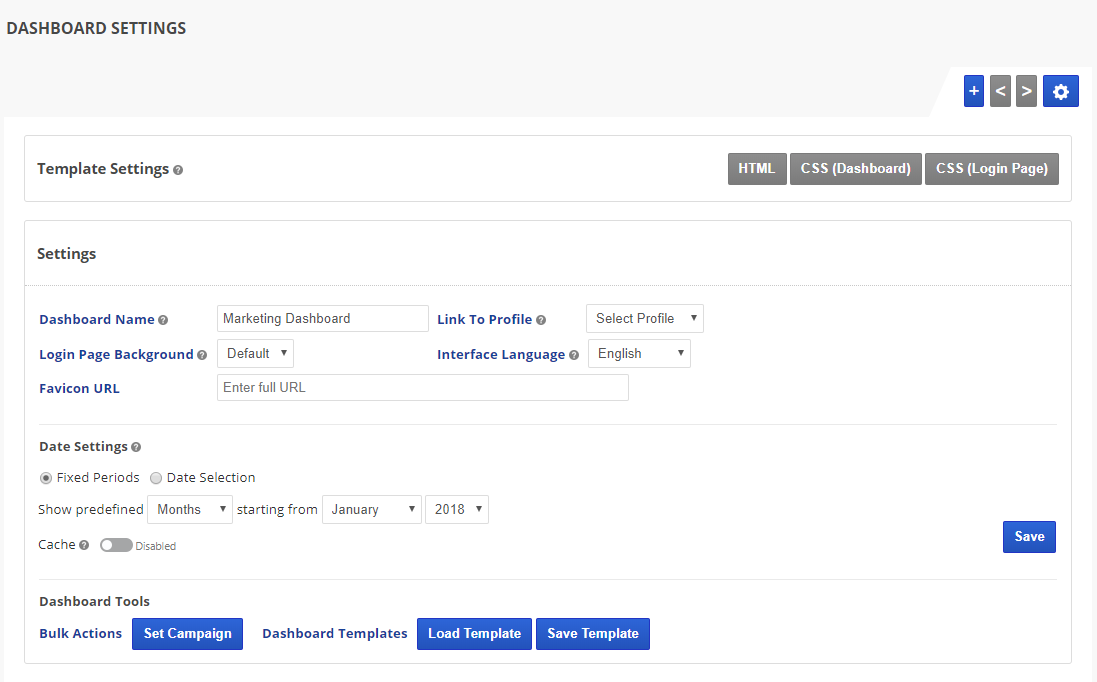Image resolution: width=1097 pixels, height=682 pixels.
Task: Click help icon beside Template Settings
Action: pos(178,170)
